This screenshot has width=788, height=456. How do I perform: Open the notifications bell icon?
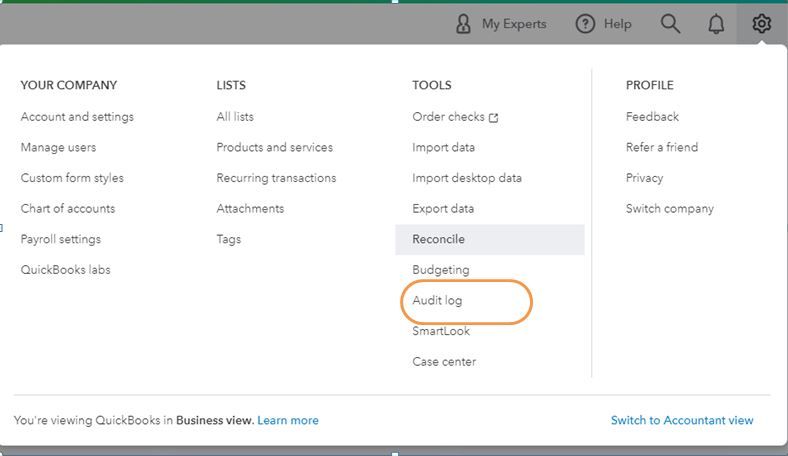click(x=716, y=24)
